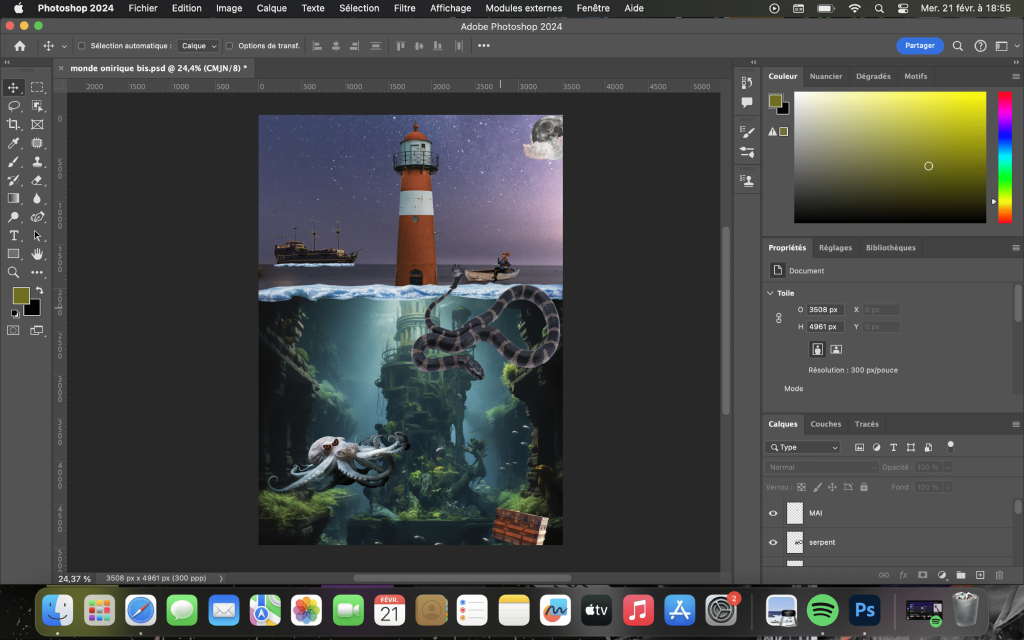Select the Lasso tool
This screenshot has height=640, width=1024.
(14, 106)
